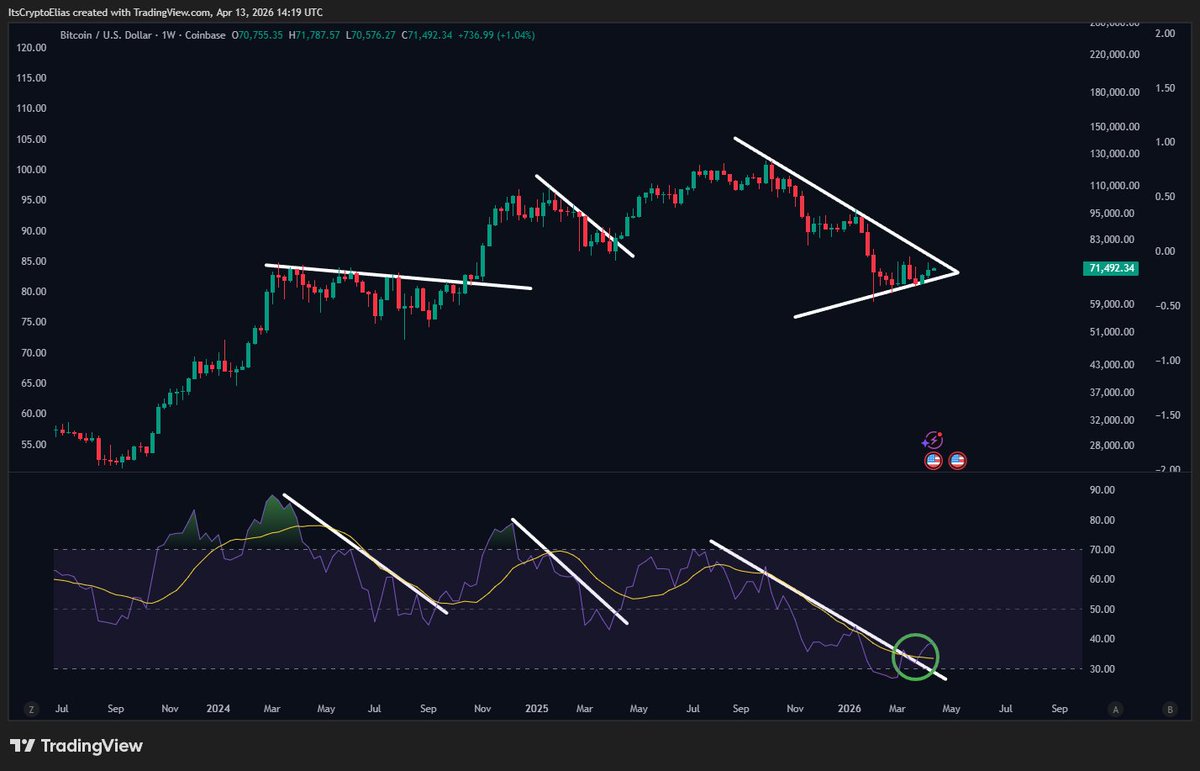
Task: Click the Z button on the time axis
Action: [x=31, y=709]
